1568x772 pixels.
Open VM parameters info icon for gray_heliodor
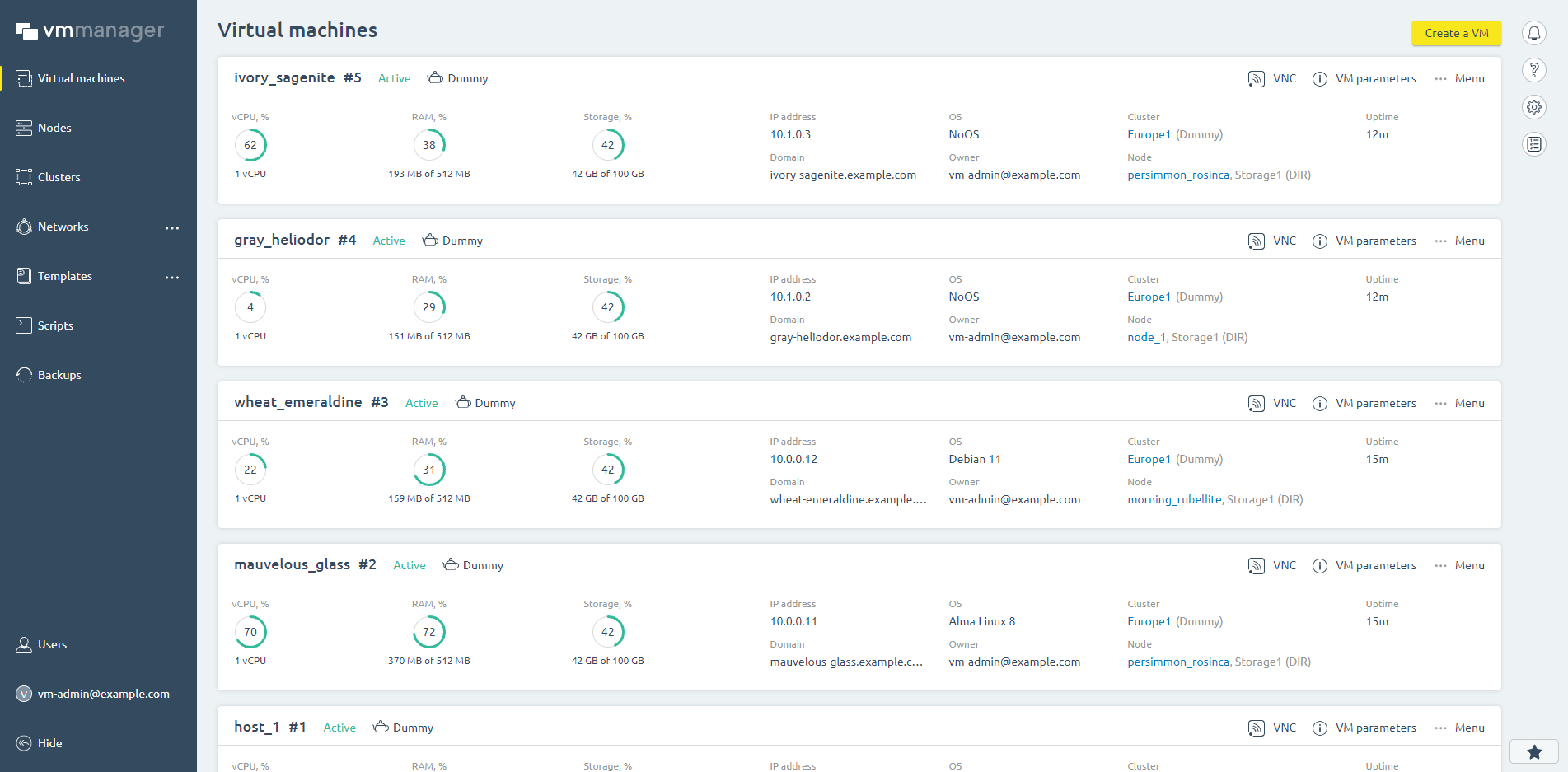(x=1319, y=241)
